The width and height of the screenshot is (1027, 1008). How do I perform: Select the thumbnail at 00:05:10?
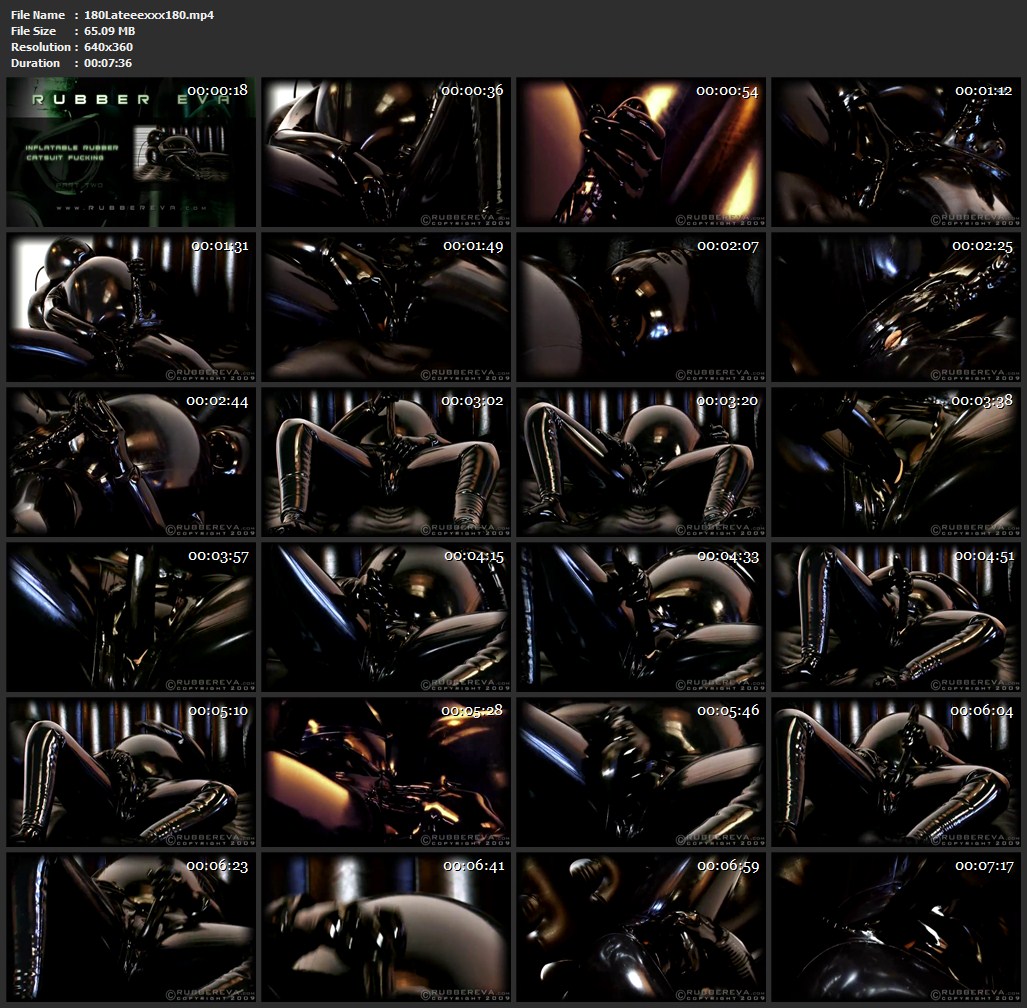pyautogui.click(x=131, y=772)
